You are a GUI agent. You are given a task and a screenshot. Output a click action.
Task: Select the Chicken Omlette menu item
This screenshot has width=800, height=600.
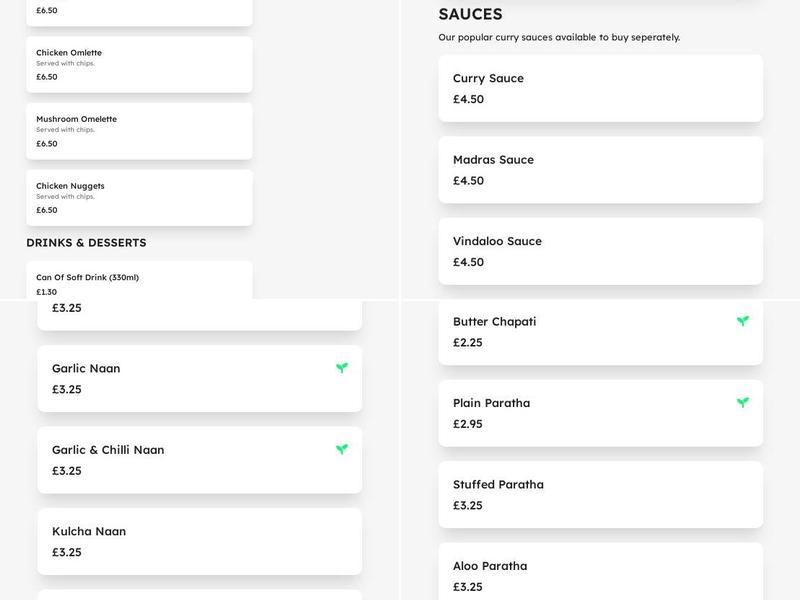(139, 64)
